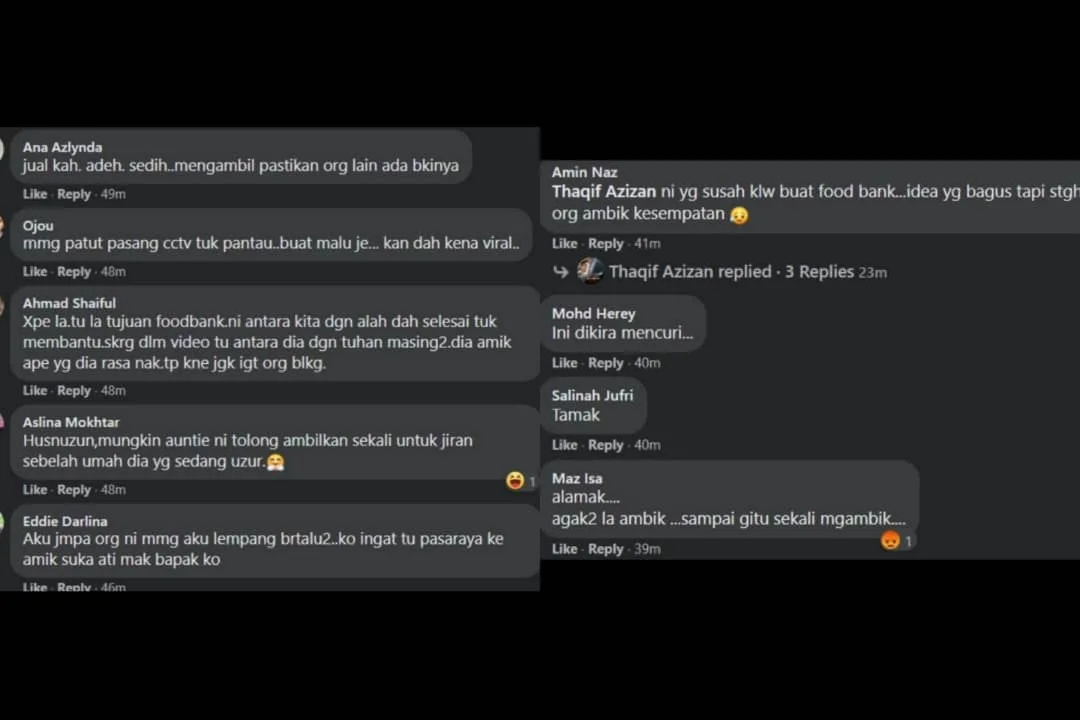The height and width of the screenshot is (720, 1080).
Task: Reply to Amin Naz's comment
Action: pyautogui.click(x=605, y=243)
